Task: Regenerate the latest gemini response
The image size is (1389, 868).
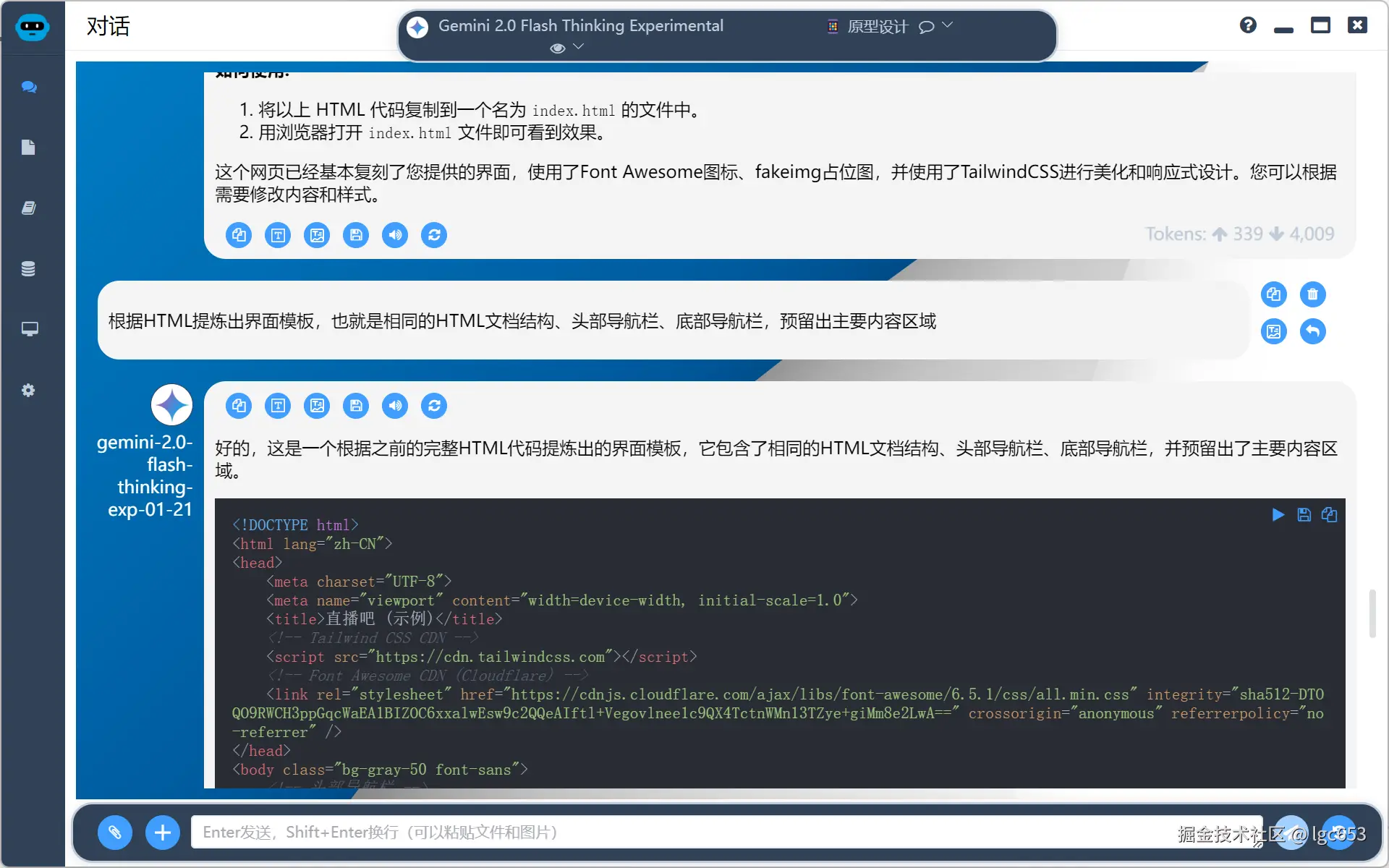Action: pos(434,406)
